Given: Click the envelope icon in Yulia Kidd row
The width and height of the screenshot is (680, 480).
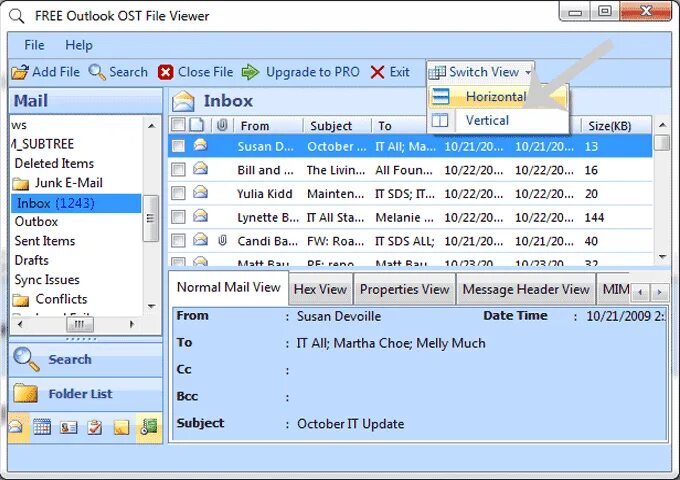Looking at the screenshot, I should [200, 192].
